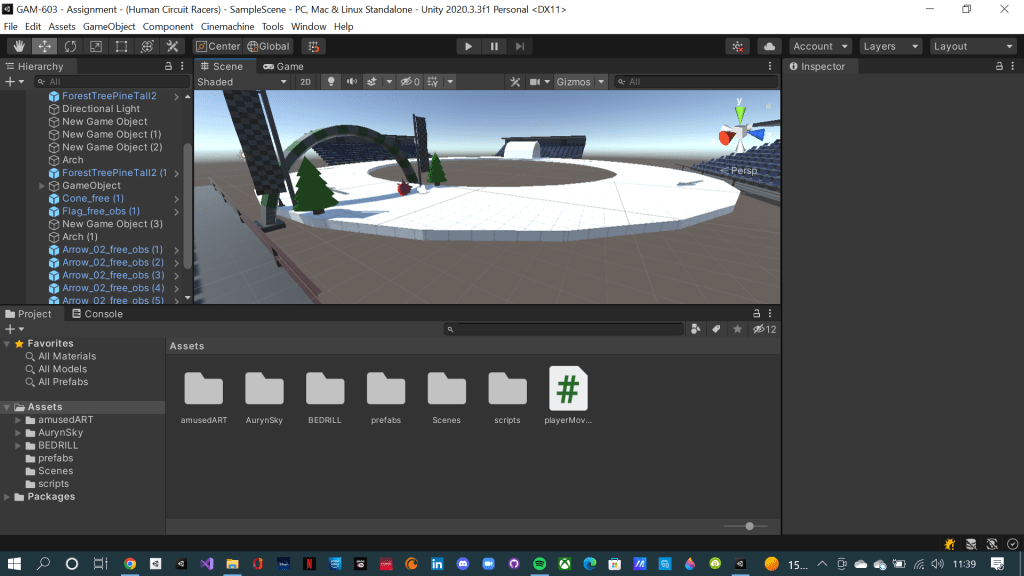Switch to the Game tab
Image resolution: width=1024 pixels, height=576 pixels.
[x=283, y=66]
